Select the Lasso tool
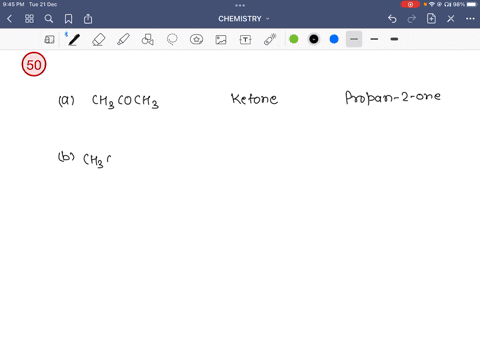 click(x=172, y=39)
